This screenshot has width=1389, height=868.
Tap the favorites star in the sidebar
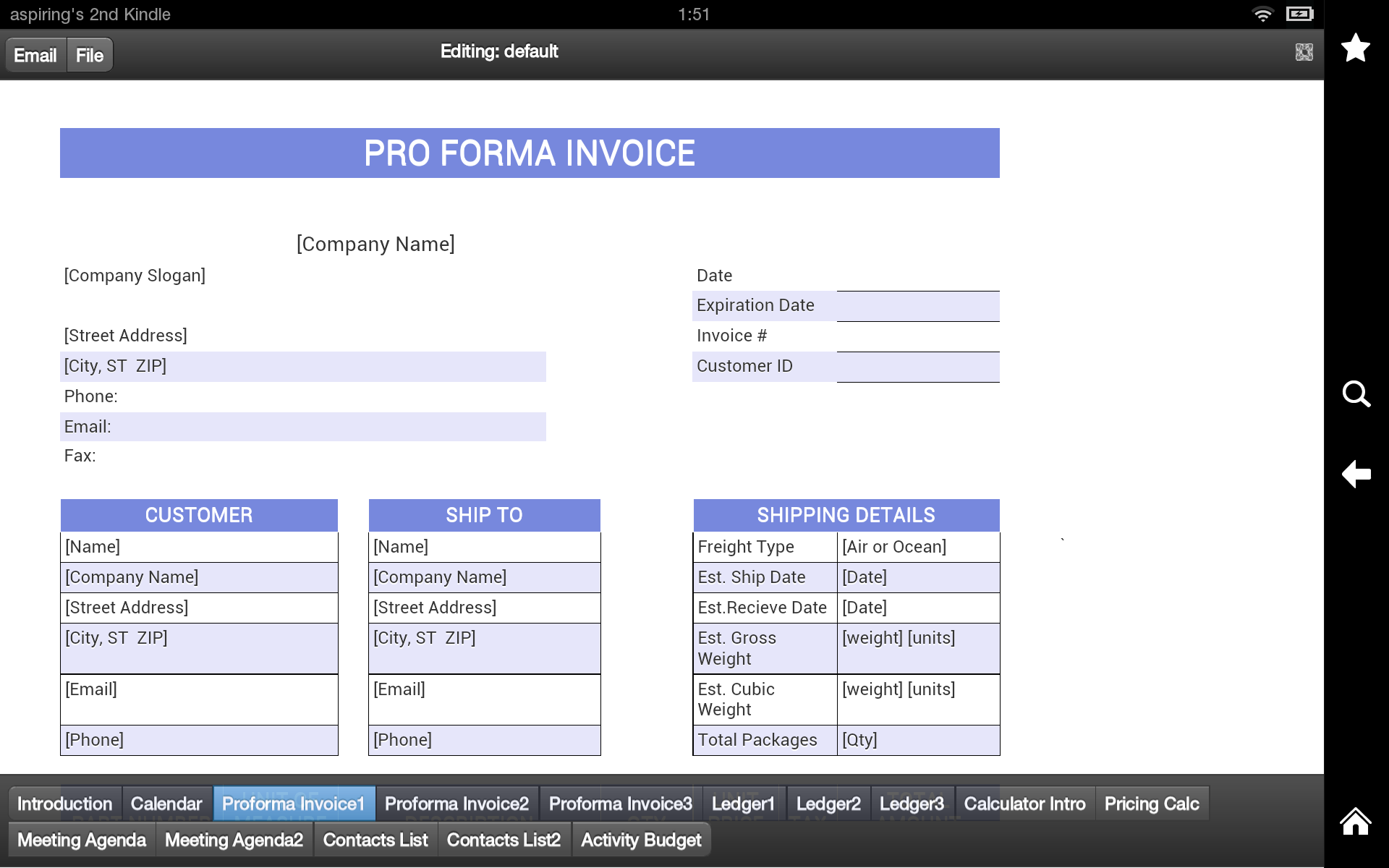1356,48
